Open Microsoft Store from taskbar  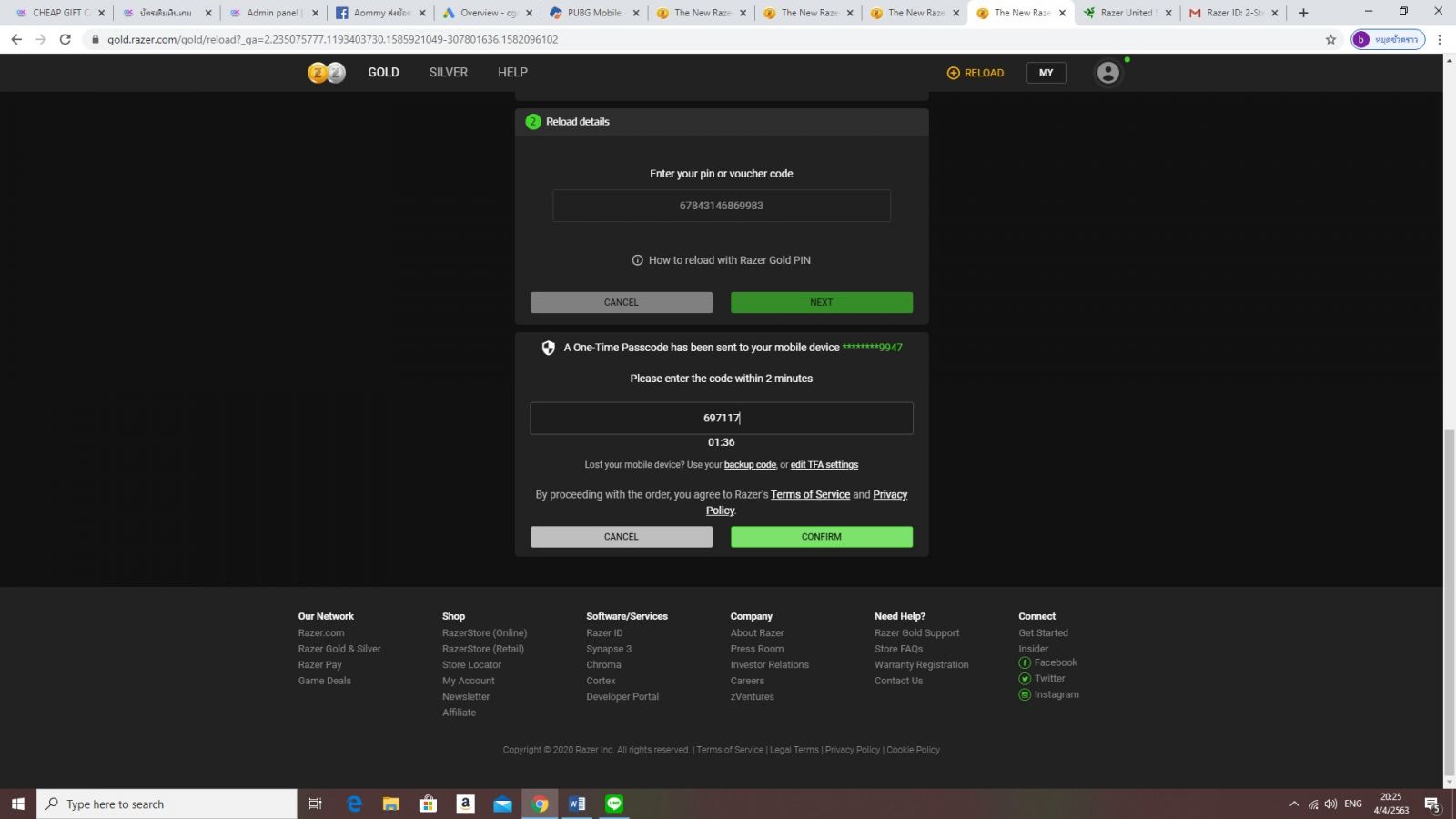coord(428,804)
